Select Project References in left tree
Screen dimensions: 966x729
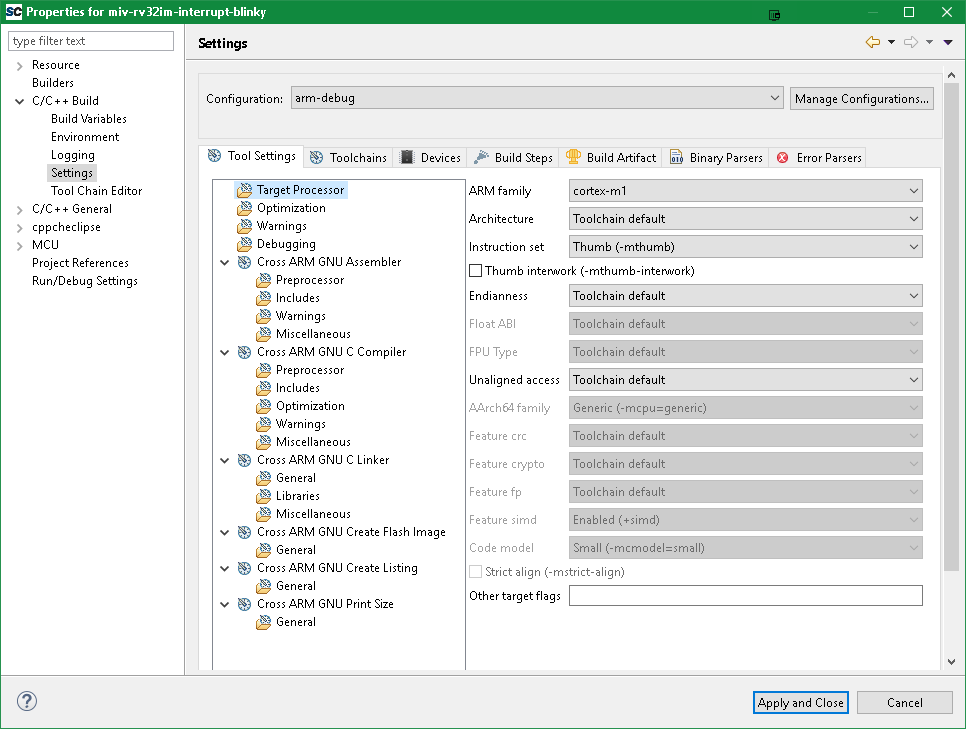pos(80,263)
